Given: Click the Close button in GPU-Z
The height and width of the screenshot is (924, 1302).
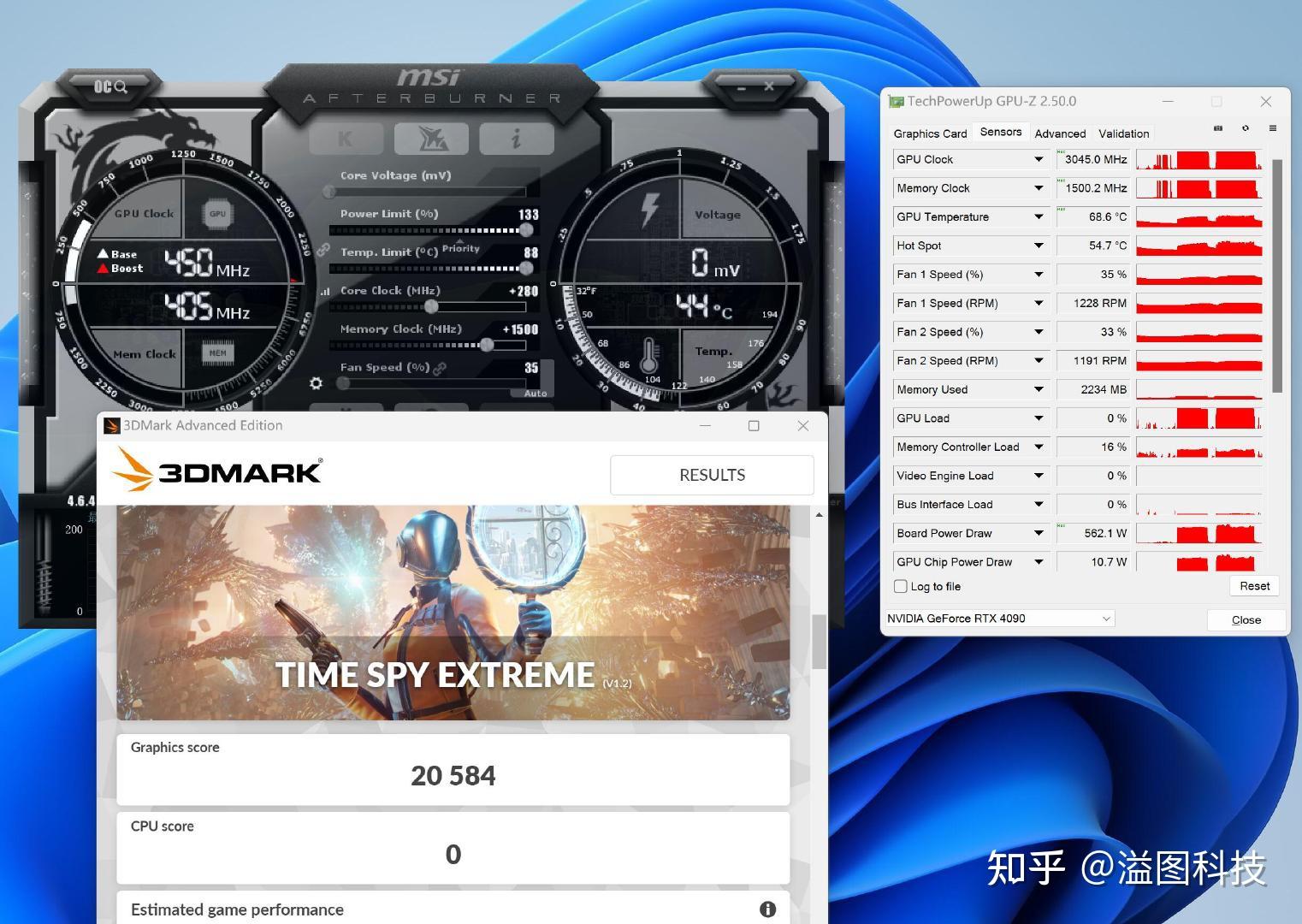Looking at the screenshot, I should click(1246, 620).
